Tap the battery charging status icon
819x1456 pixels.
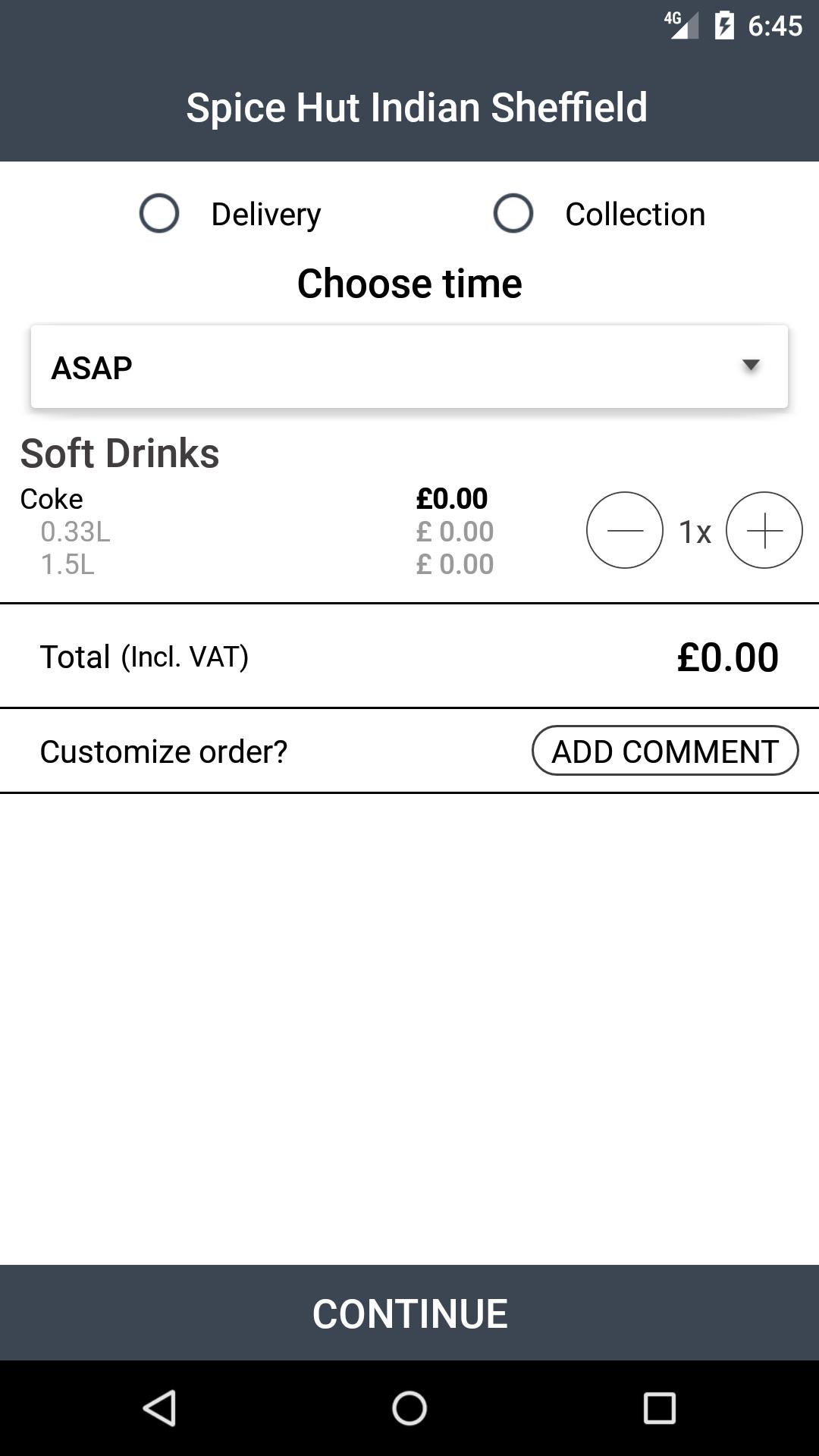point(724,26)
